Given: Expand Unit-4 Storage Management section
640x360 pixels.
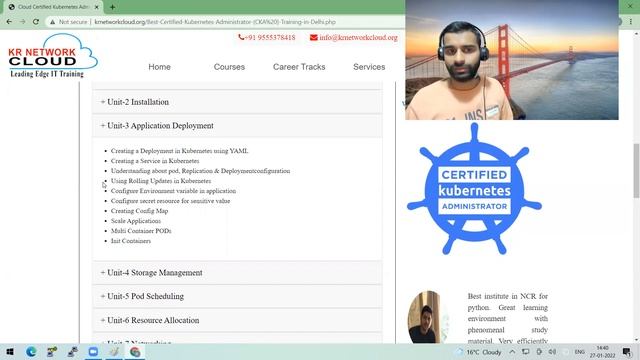Looking at the screenshot, I should 238,273.
